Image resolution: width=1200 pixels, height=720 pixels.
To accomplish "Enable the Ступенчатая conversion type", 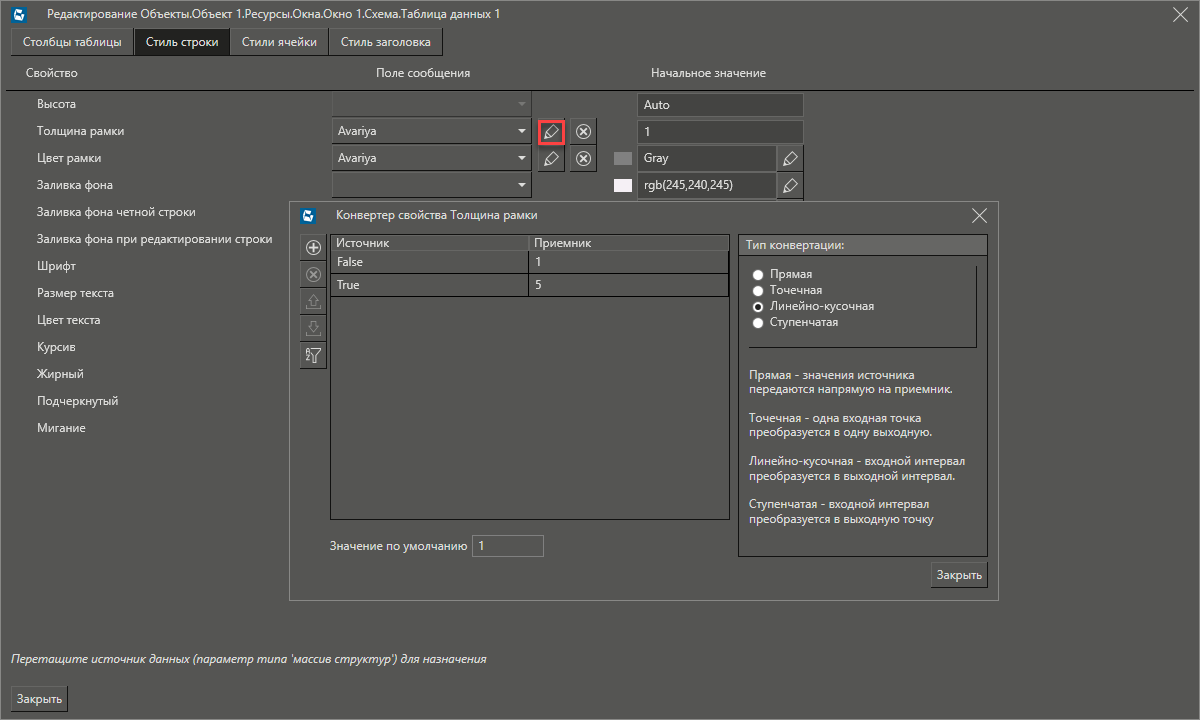I will (757, 321).
